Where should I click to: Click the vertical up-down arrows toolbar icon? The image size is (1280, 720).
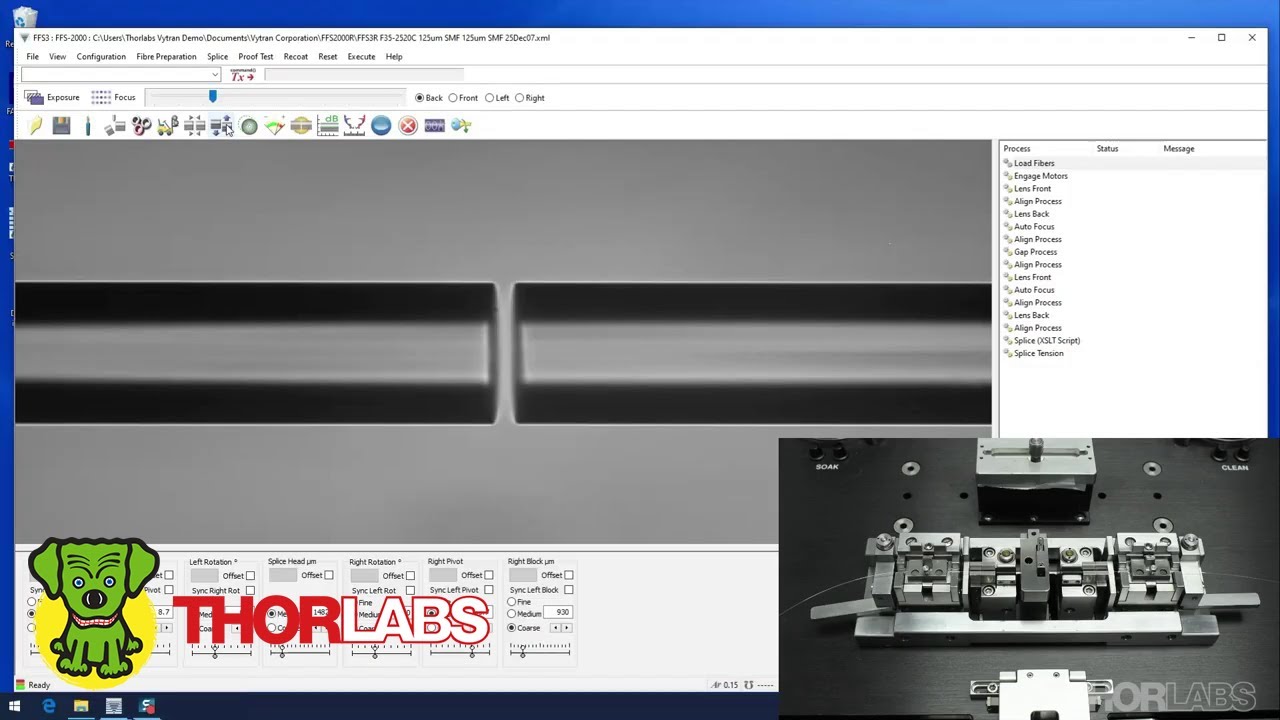click(221, 125)
